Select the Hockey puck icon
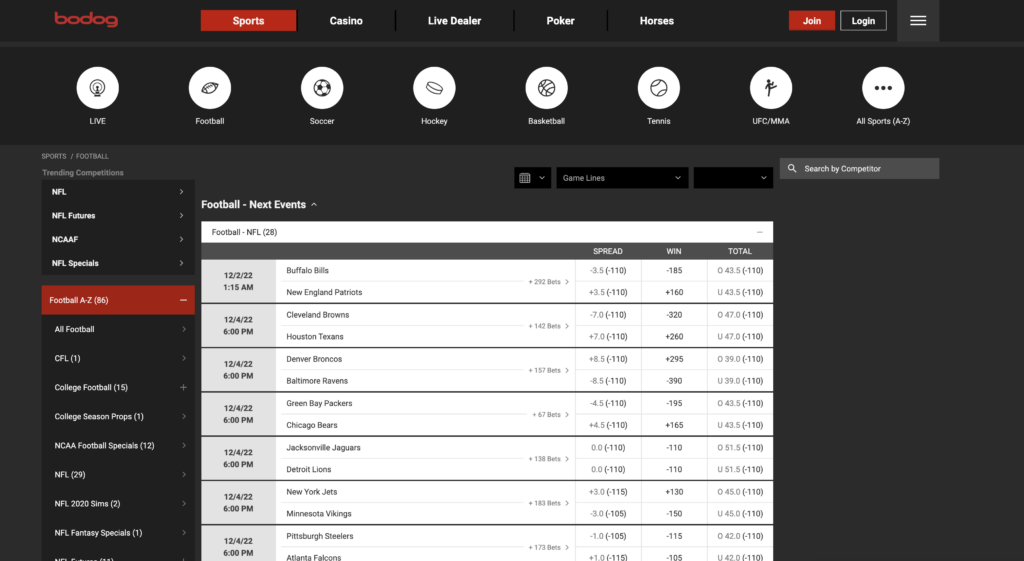 pyautogui.click(x=434, y=88)
